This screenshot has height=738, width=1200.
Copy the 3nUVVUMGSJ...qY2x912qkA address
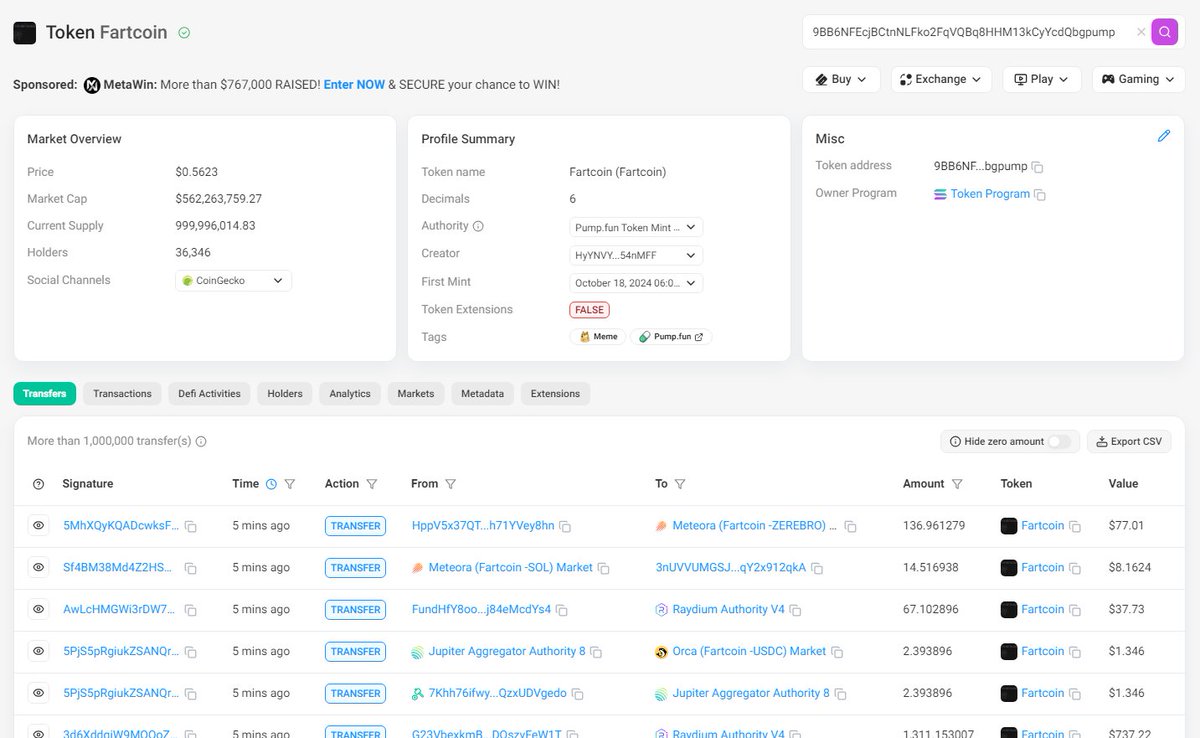point(817,568)
